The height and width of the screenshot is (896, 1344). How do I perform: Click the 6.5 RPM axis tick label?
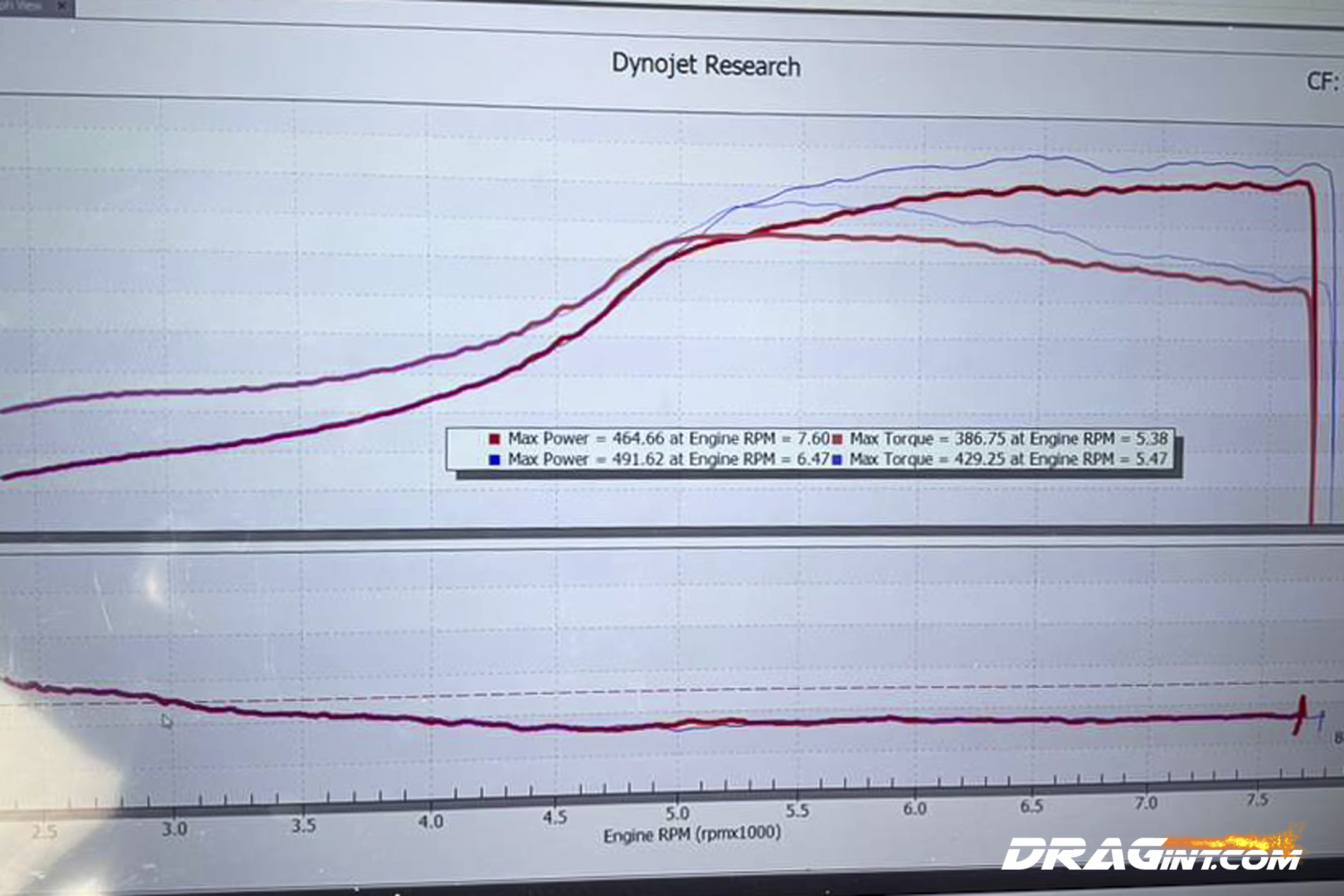tap(1031, 806)
